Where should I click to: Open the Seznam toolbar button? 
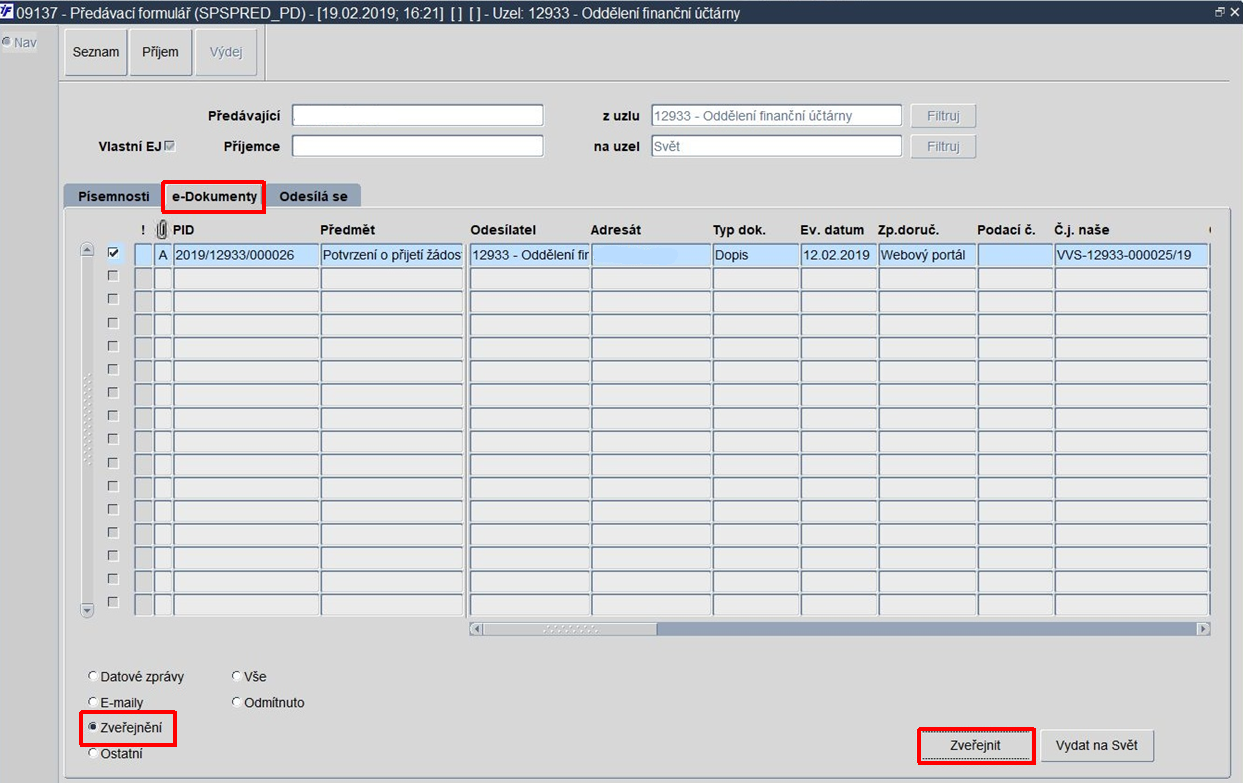point(96,52)
